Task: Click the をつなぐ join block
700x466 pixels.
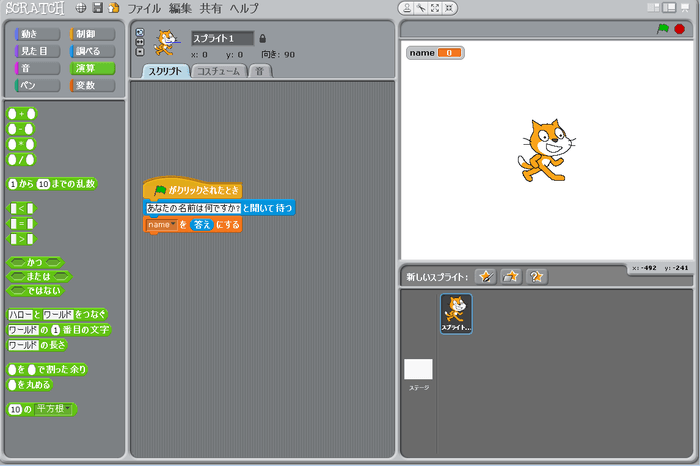Action: (58, 314)
